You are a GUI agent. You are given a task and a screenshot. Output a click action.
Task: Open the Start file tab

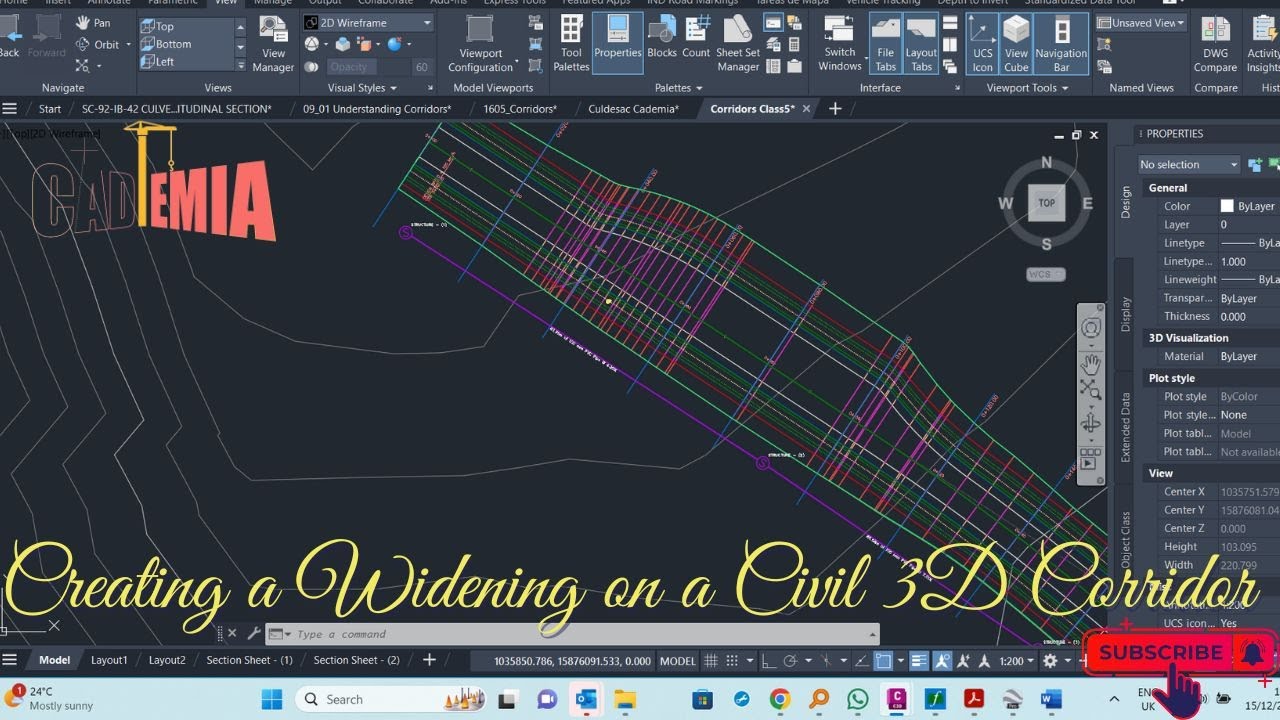point(49,109)
